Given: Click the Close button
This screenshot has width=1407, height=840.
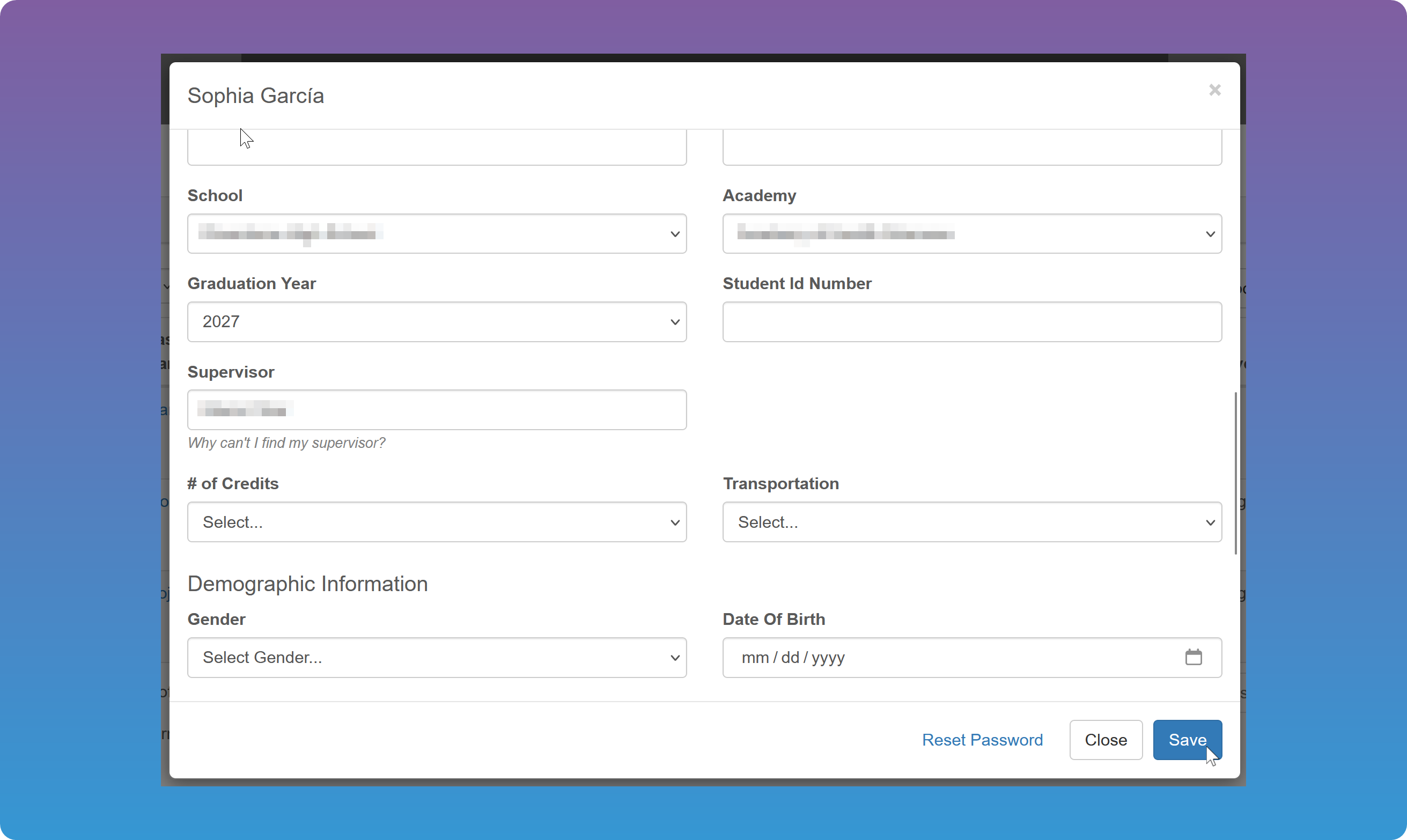Looking at the screenshot, I should click(x=1106, y=740).
